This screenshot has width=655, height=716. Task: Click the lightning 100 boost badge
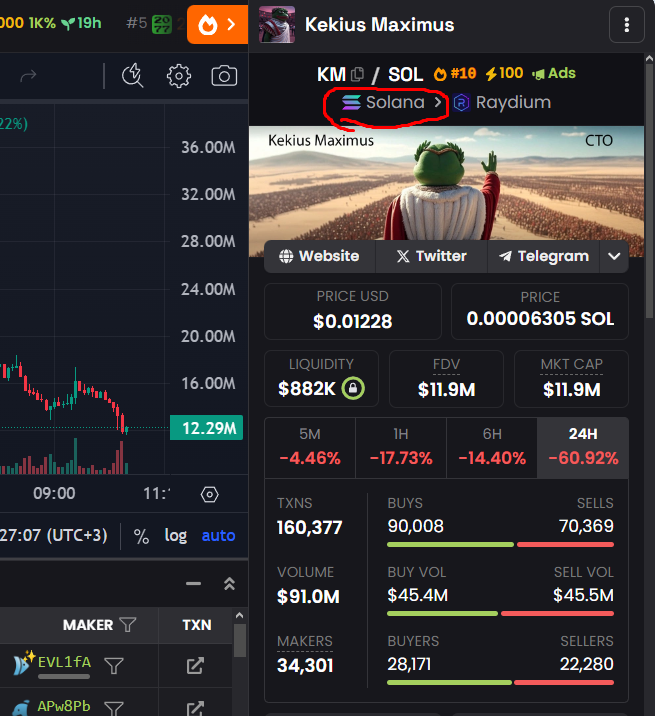click(504, 73)
